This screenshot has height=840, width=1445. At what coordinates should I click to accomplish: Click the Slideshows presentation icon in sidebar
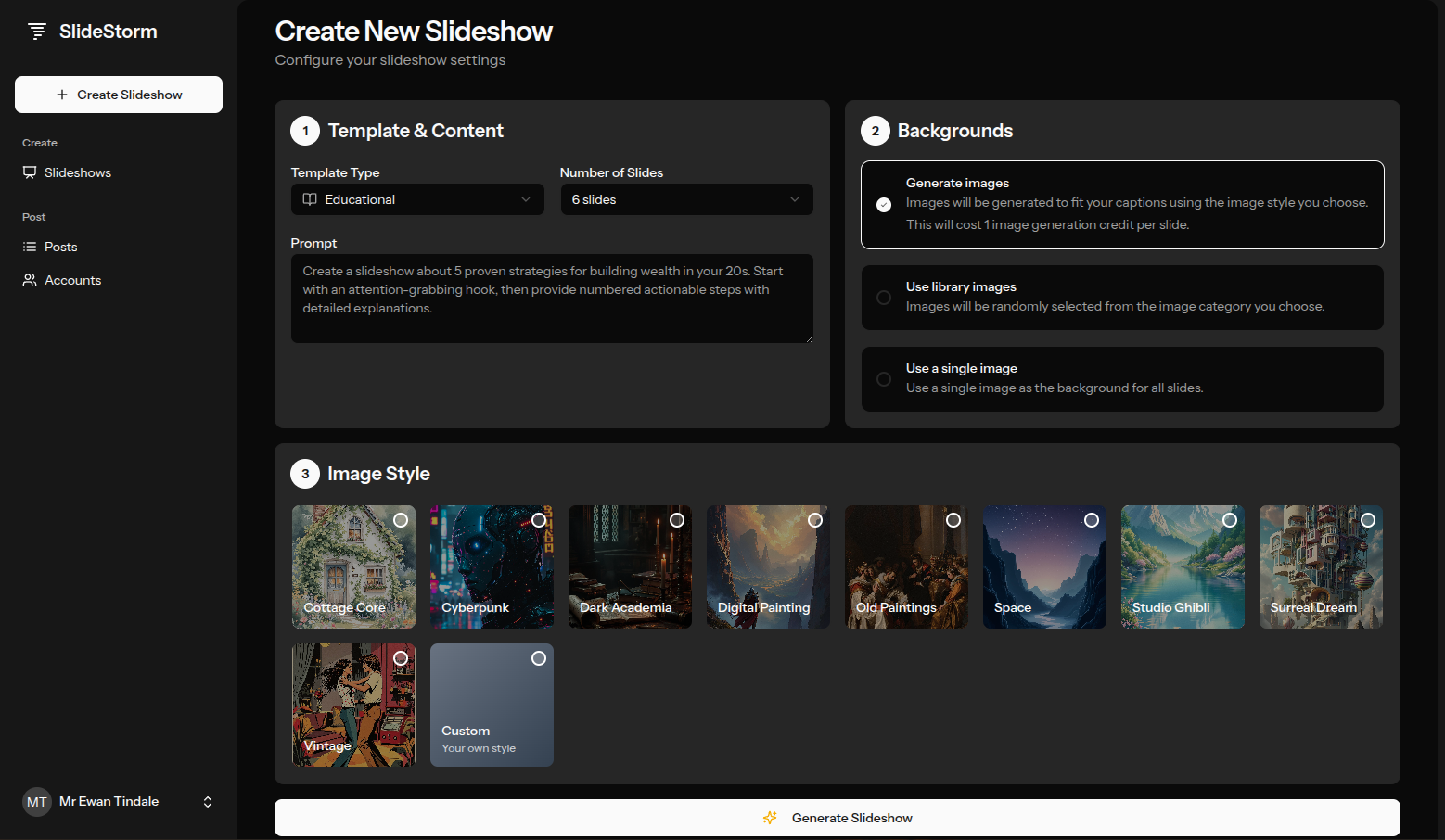click(30, 172)
